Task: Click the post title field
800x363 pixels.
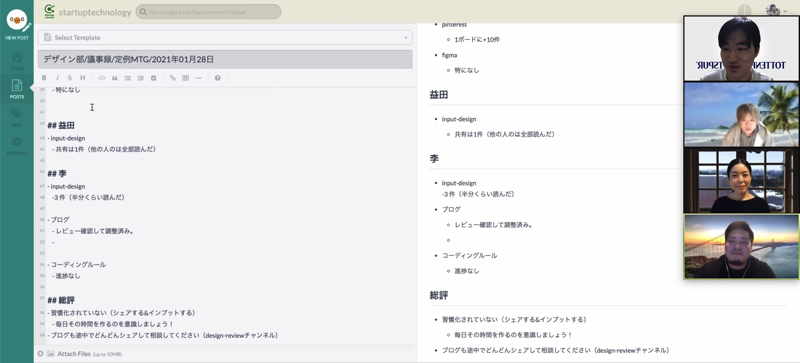Action: [x=225, y=59]
